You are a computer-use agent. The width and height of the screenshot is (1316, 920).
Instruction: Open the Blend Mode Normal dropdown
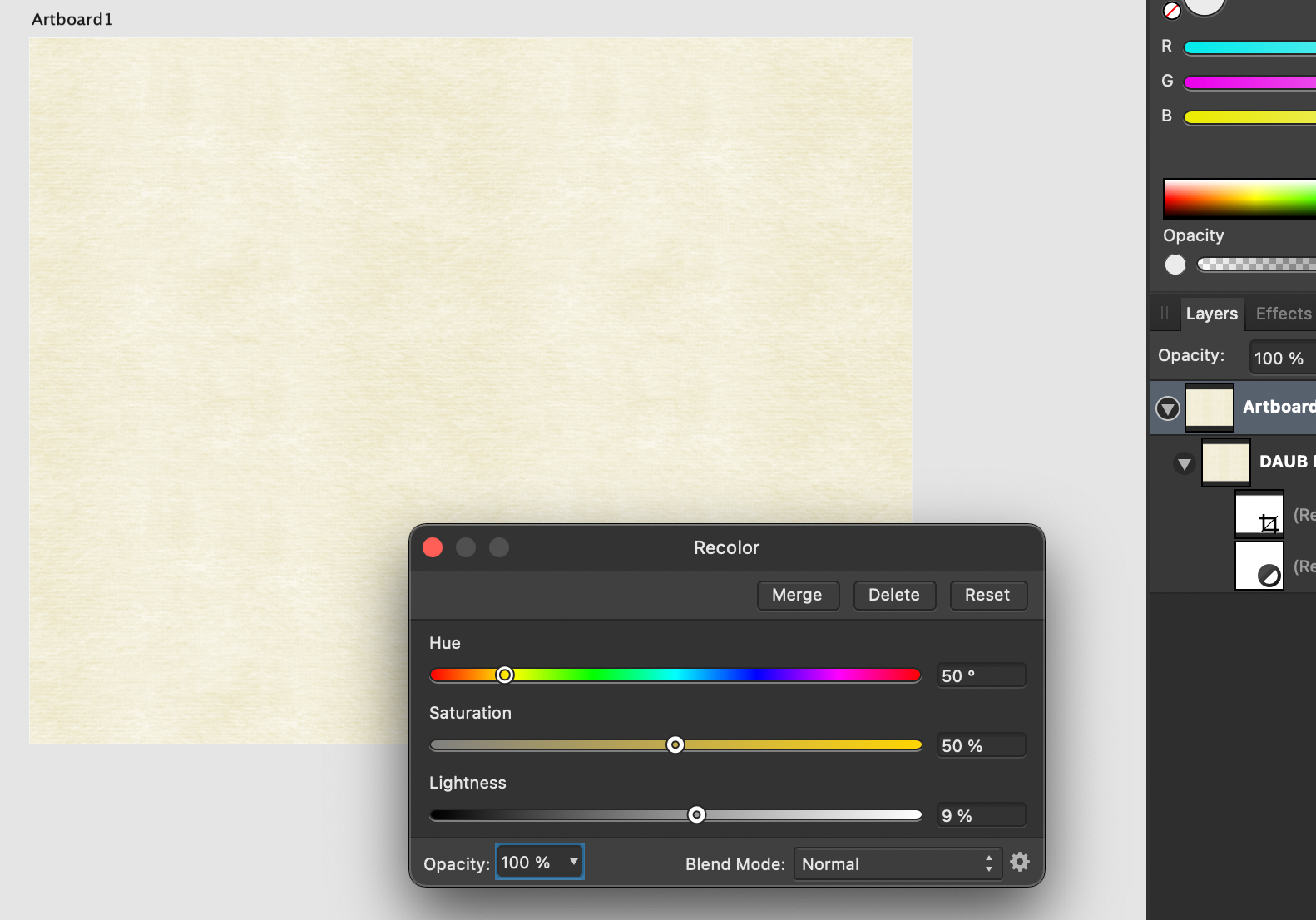898,863
